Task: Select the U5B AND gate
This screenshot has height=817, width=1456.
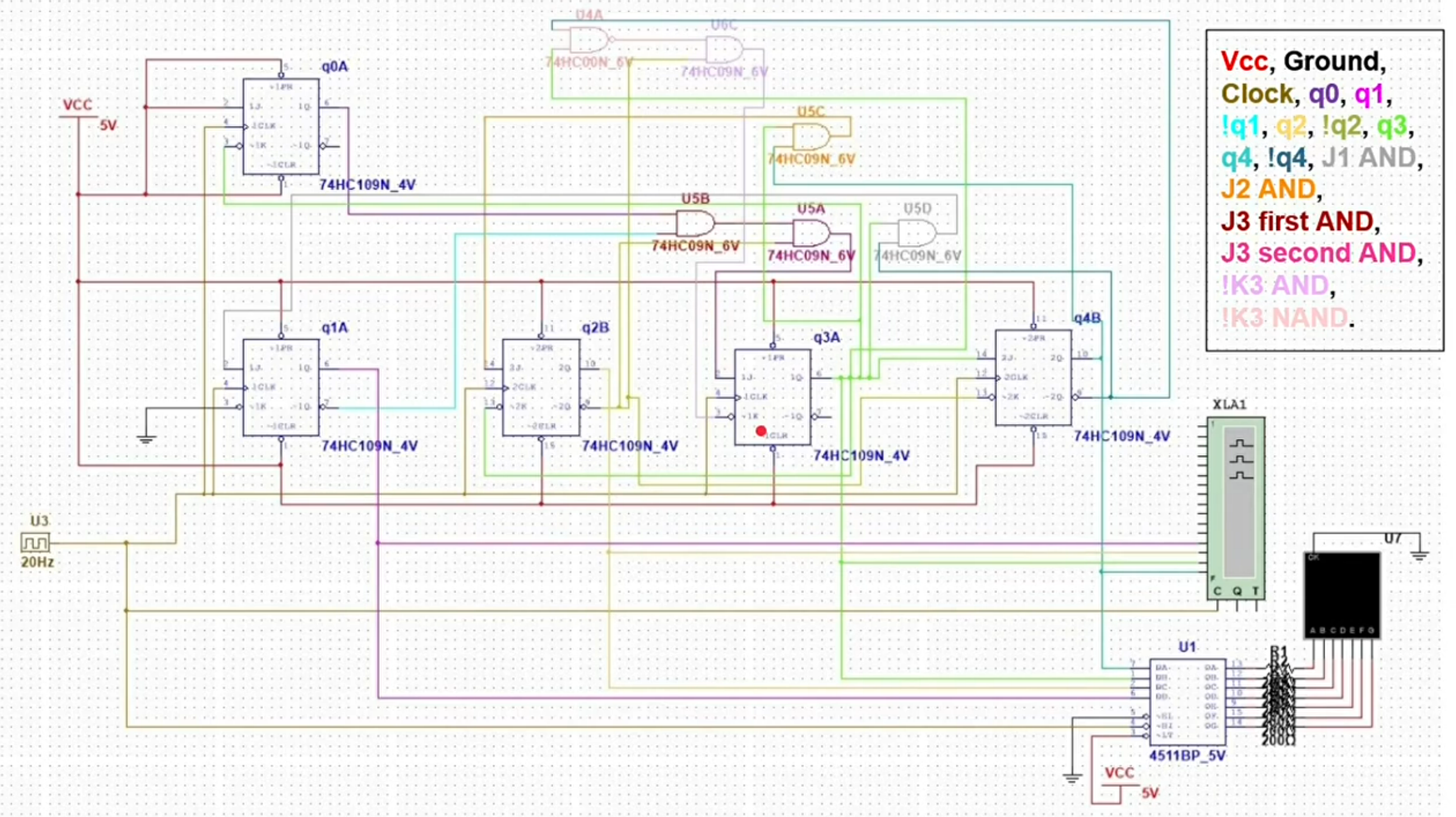Action: tap(695, 223)
